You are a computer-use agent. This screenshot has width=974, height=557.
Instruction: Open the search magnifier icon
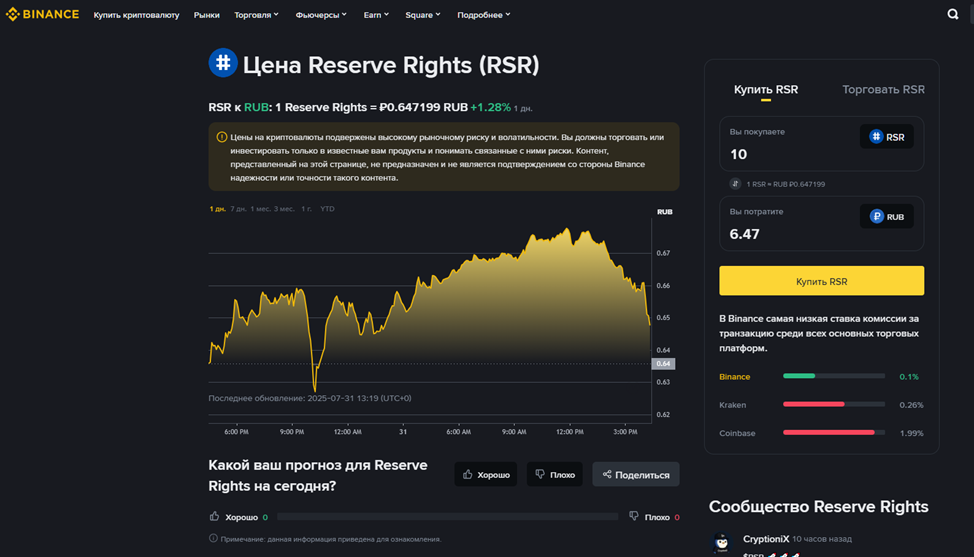[952, 14]
